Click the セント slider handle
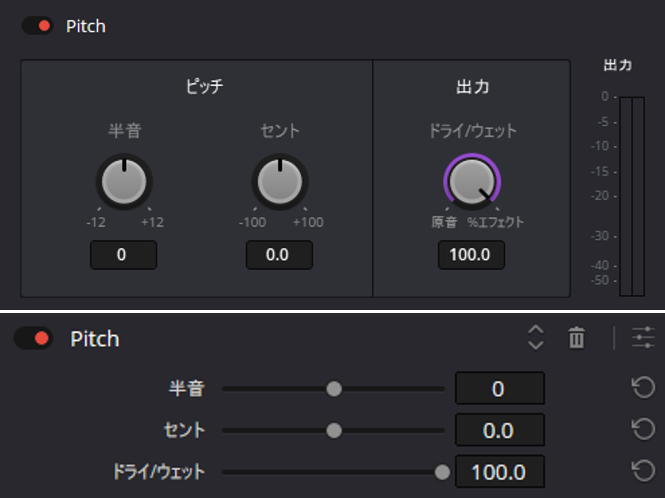The width and height of the screenshot is (665, 498). tap(334, 430)
